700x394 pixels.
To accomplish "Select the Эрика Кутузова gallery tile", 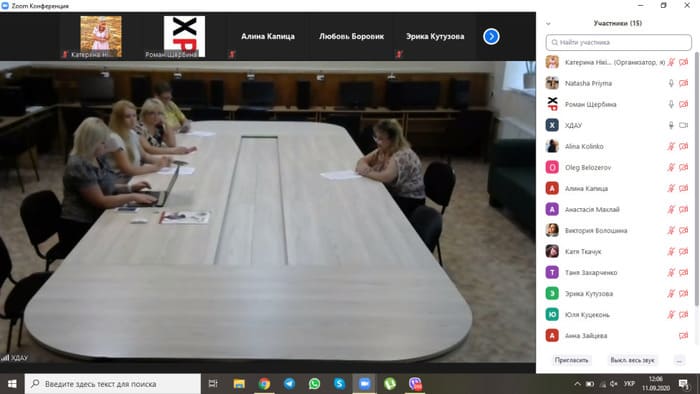I will [435, 37].
